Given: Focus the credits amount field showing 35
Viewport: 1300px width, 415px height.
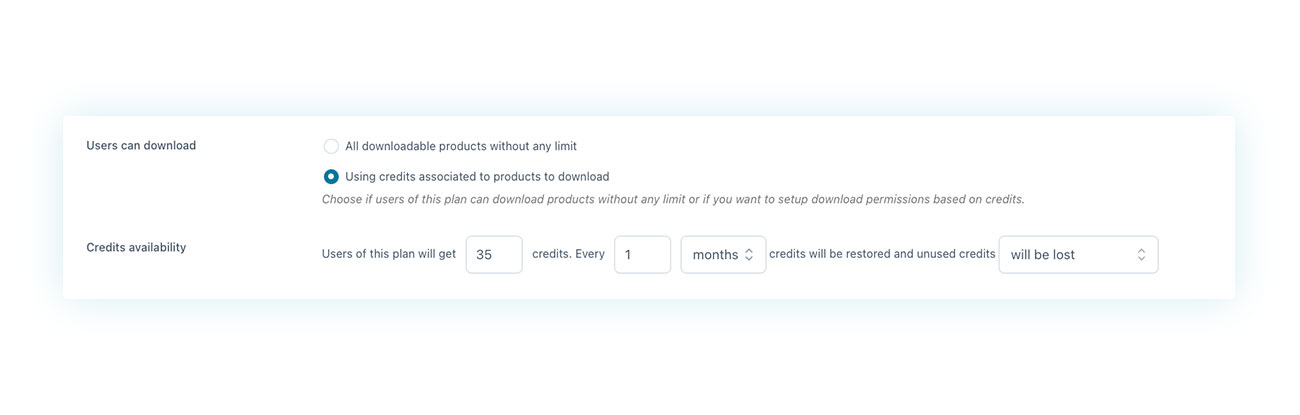Looking at the screenshot, I should (x=494, y=255).
